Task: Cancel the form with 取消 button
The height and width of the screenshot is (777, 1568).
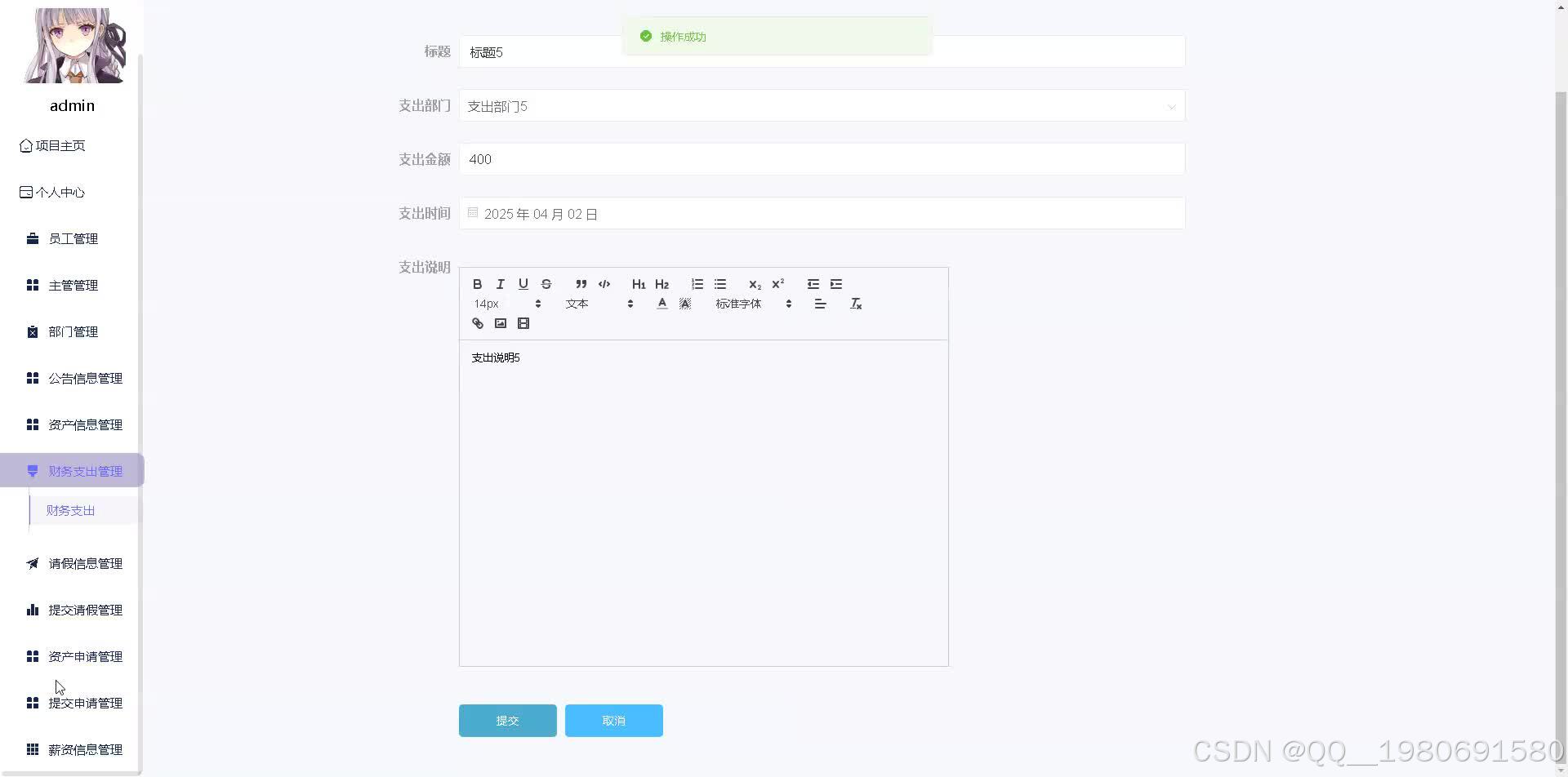Action: [613, 720]
